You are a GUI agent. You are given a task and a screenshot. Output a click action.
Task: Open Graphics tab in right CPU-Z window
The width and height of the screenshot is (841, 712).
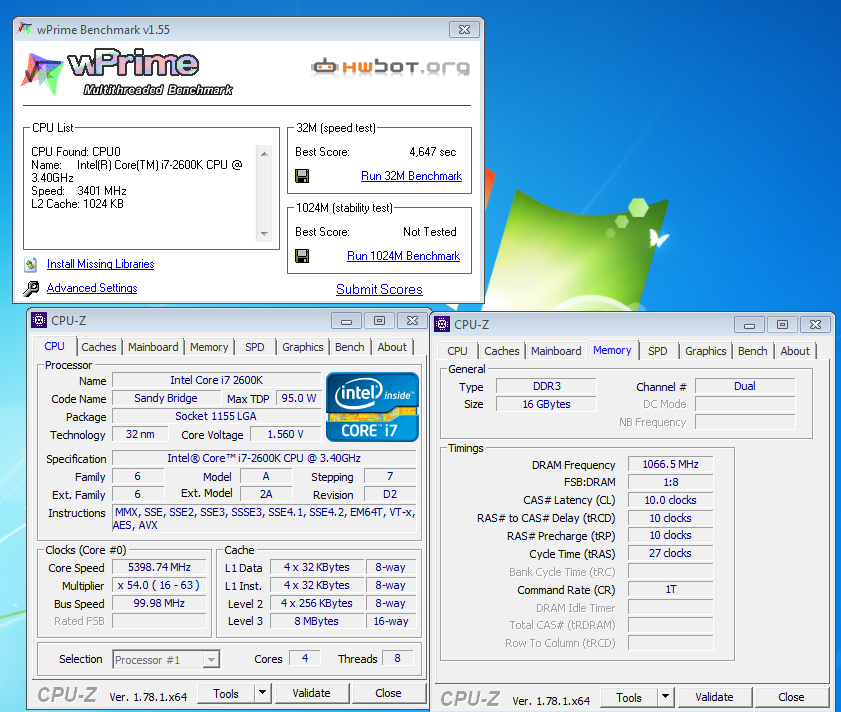pyautogui.click(x=705, y=351)
